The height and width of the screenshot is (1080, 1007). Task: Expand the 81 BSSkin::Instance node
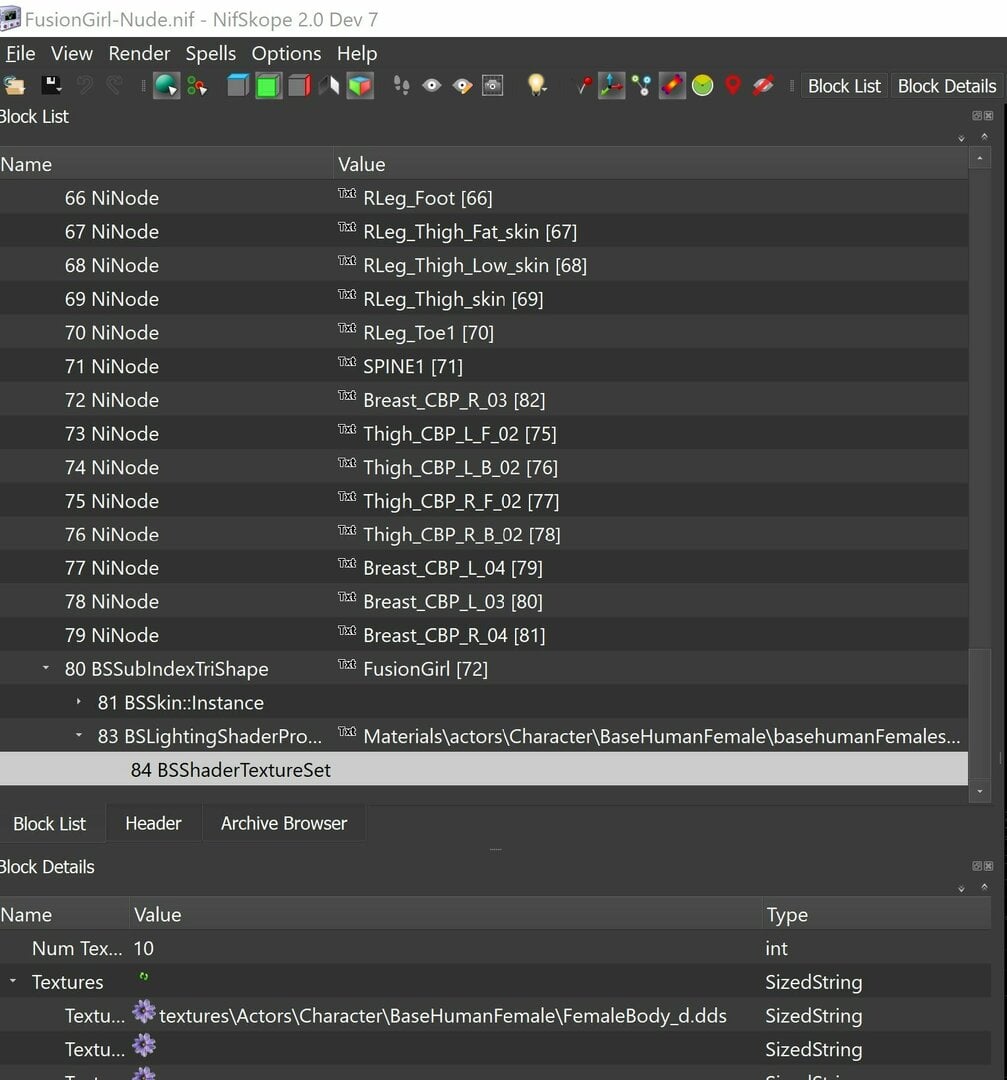pyautogui.click(x=79, y=702)
